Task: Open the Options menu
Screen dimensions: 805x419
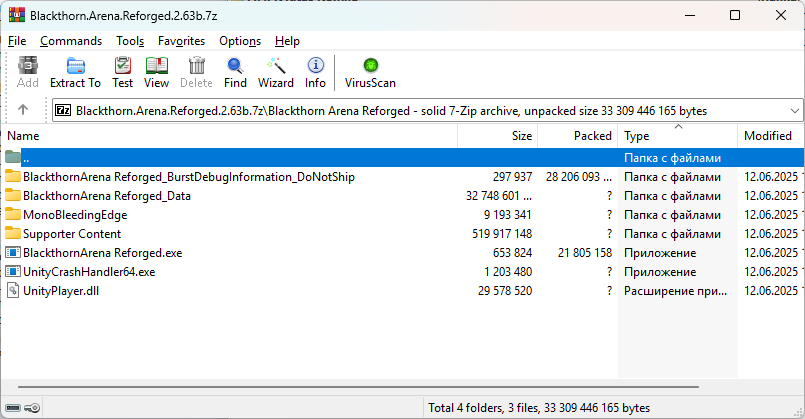Action: click(x=240, y=41)
